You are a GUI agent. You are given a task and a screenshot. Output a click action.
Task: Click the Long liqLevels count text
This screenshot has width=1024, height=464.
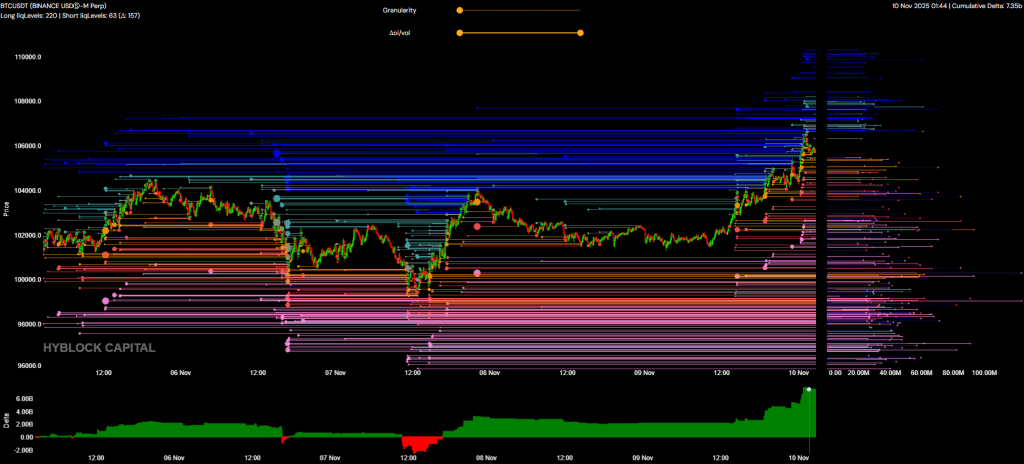30,15
